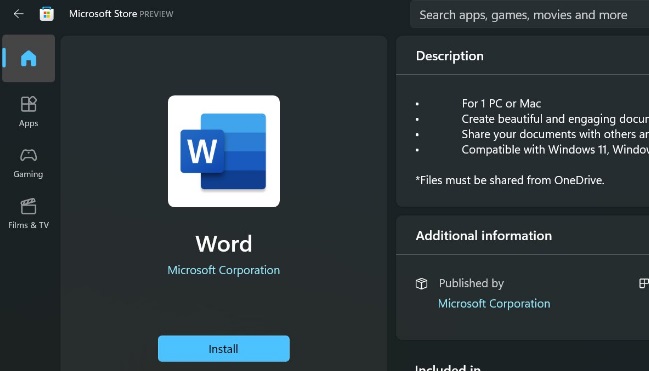
Task: Click the Microsoft Store logo icon
Action: coord(47,14)
